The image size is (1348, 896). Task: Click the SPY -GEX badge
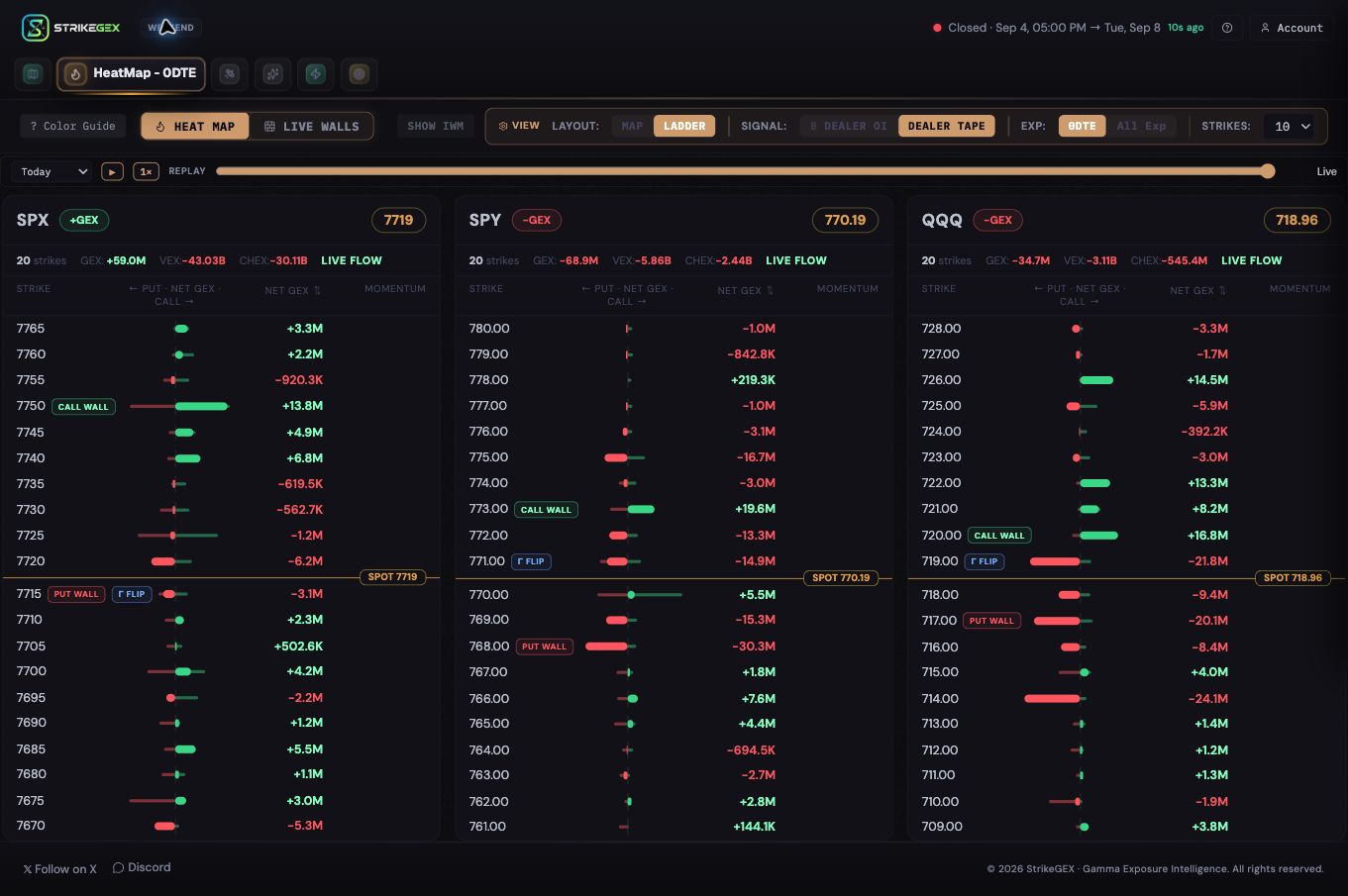click(537, 220)
